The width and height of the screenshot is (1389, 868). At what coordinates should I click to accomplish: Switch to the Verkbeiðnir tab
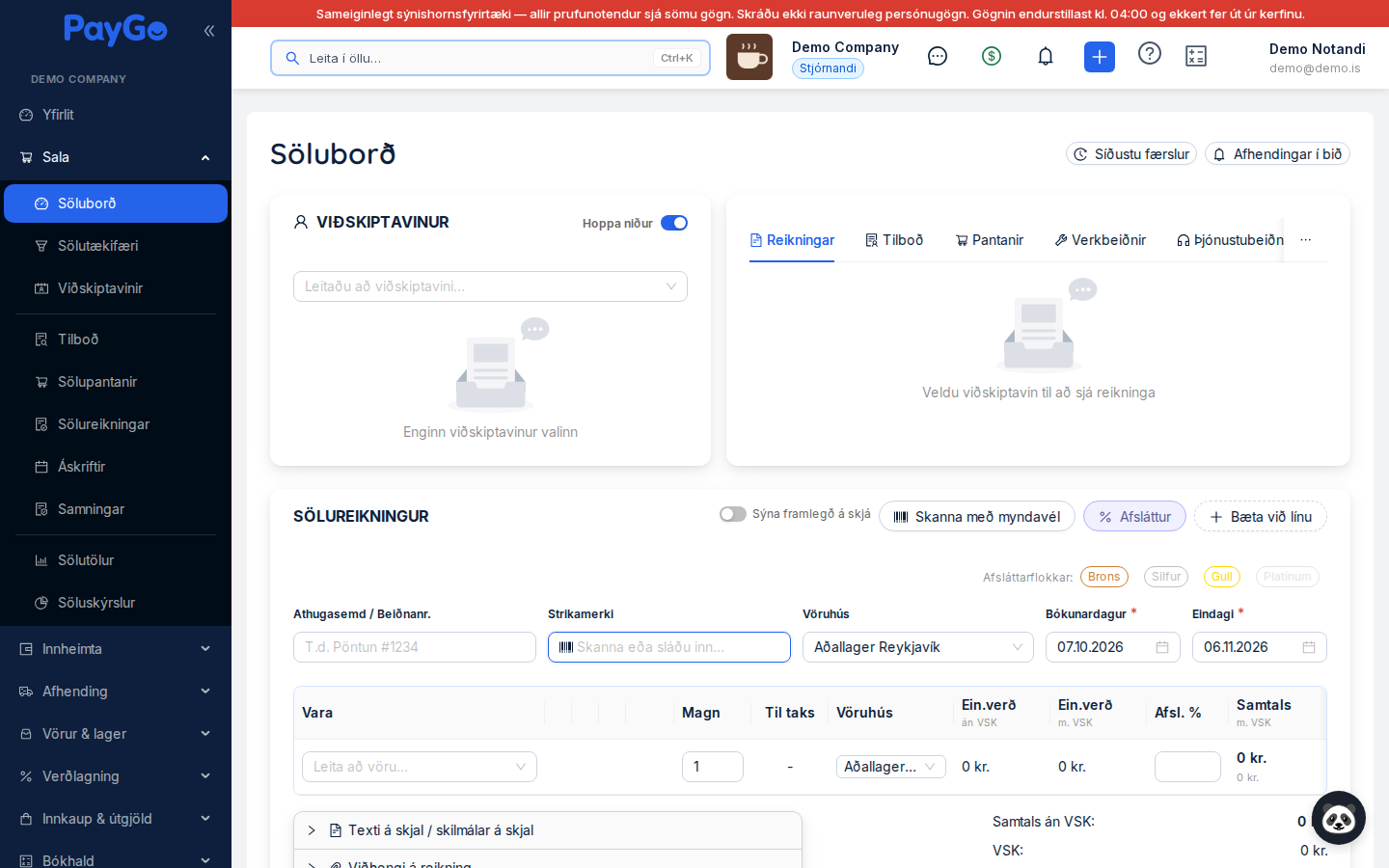click(1101, 240)
